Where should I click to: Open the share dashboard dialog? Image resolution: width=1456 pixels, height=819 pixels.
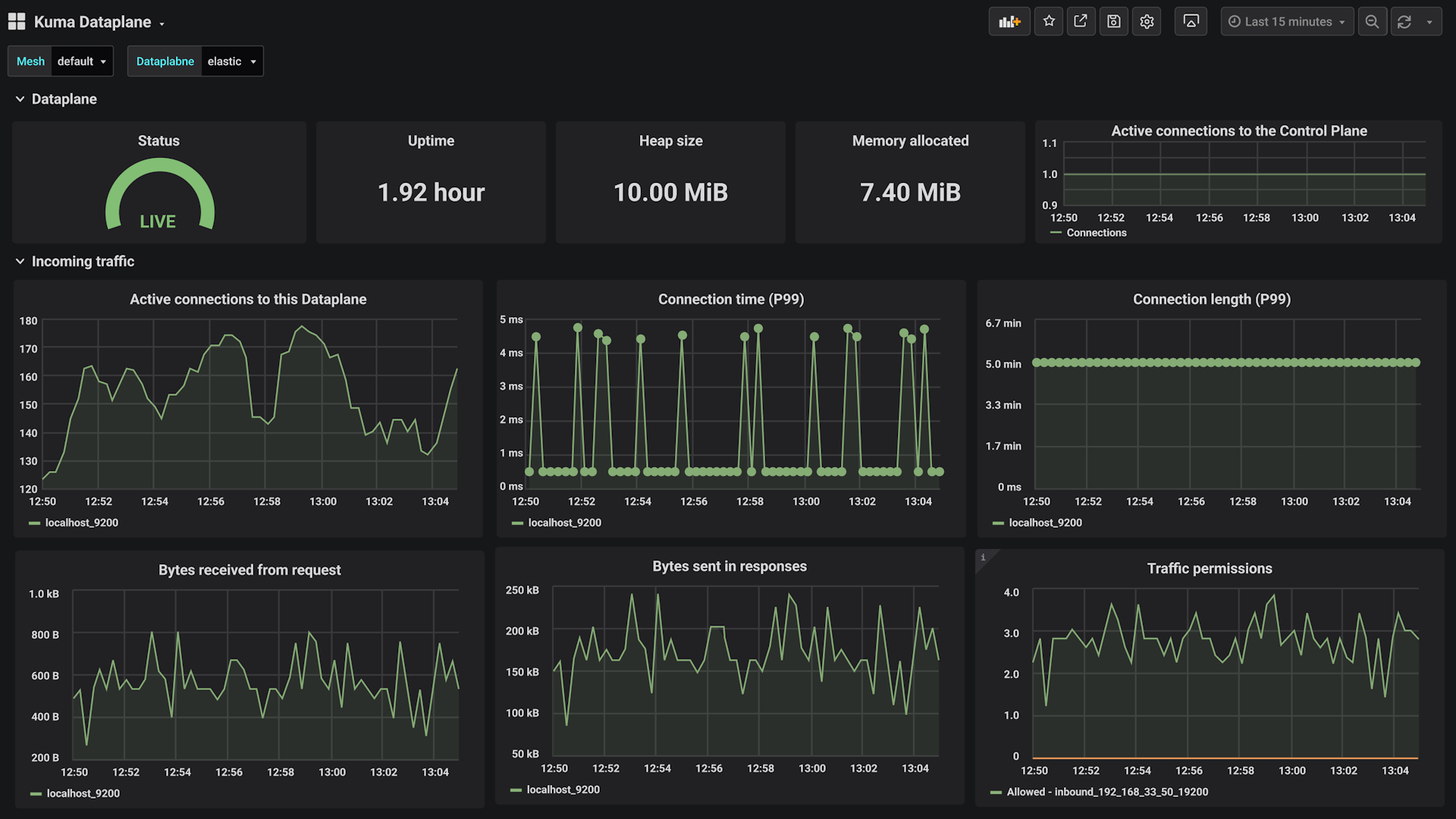tap(1081, 21)
